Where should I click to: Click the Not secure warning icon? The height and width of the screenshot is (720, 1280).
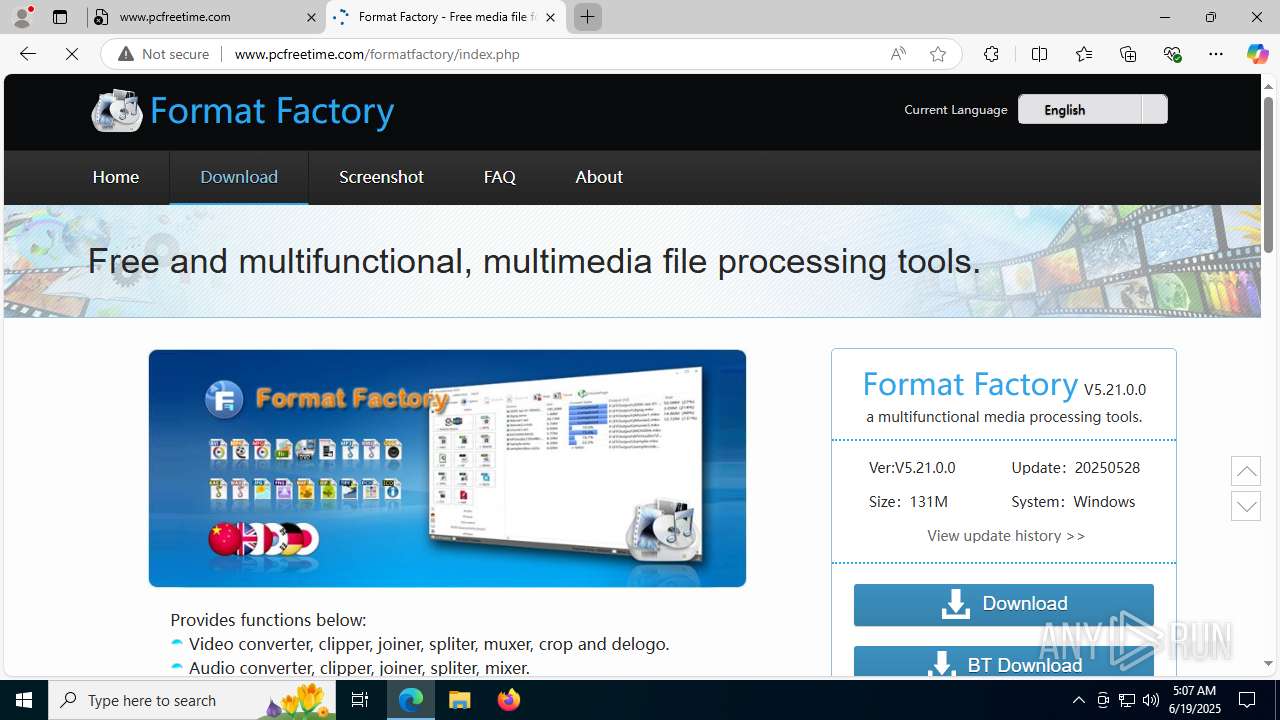125,54
